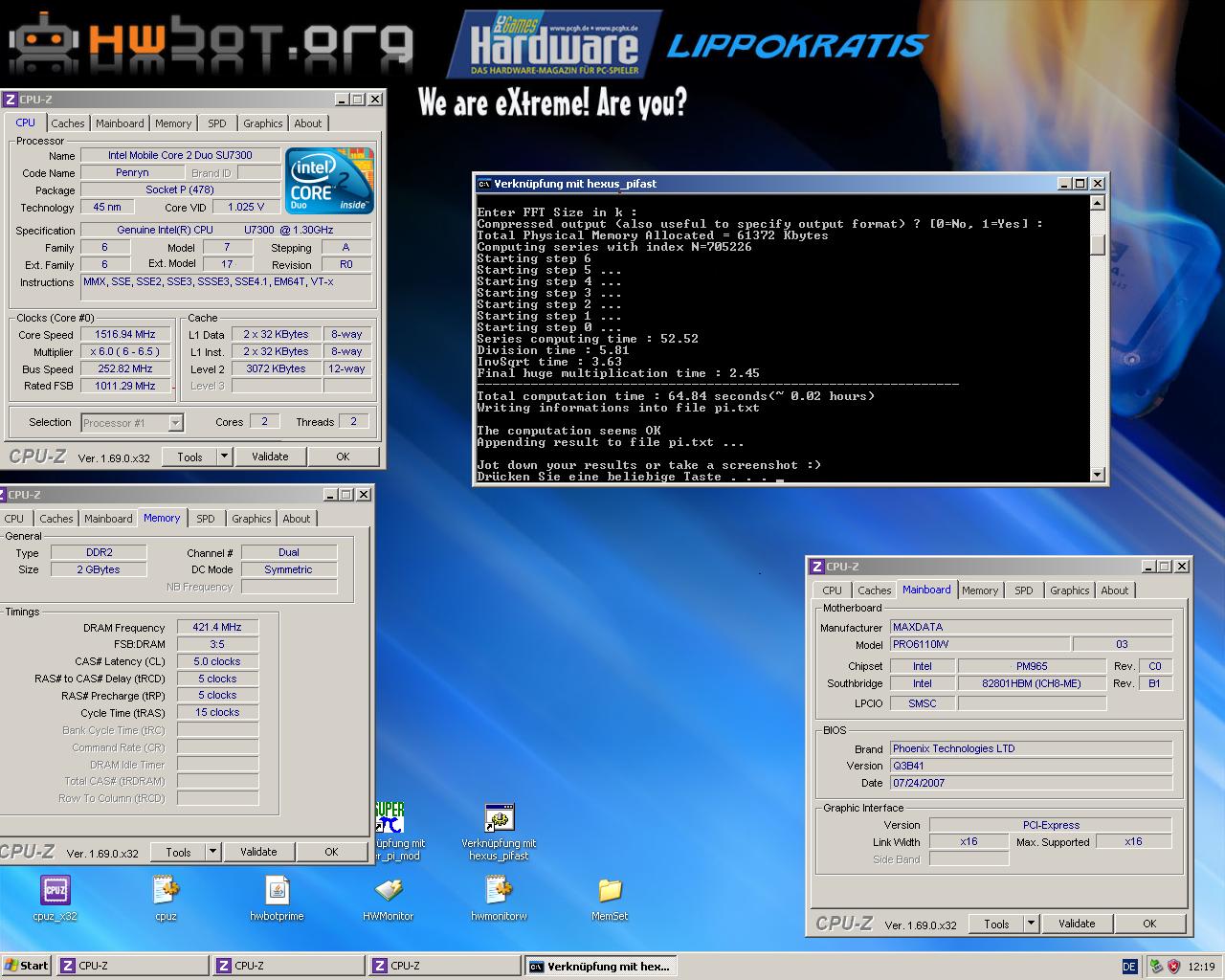The height and width of the screenshot is (980, 1225).
Task: Click the Chipset PM965 value
Action: 1032,666
